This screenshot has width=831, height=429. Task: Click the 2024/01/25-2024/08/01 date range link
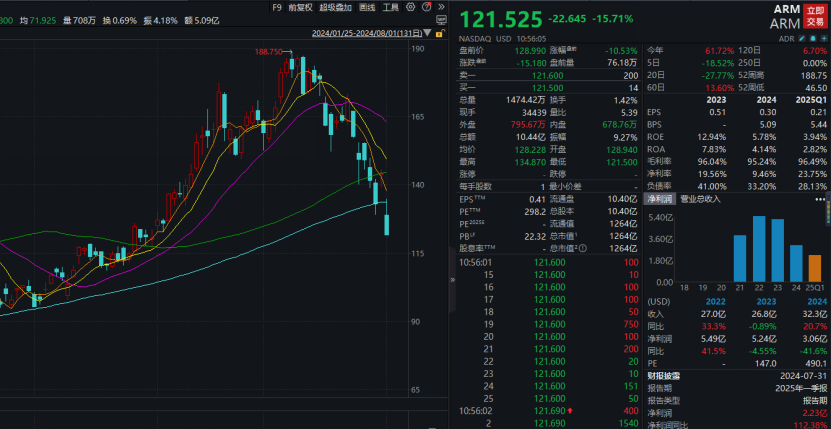tap(367, 33)
